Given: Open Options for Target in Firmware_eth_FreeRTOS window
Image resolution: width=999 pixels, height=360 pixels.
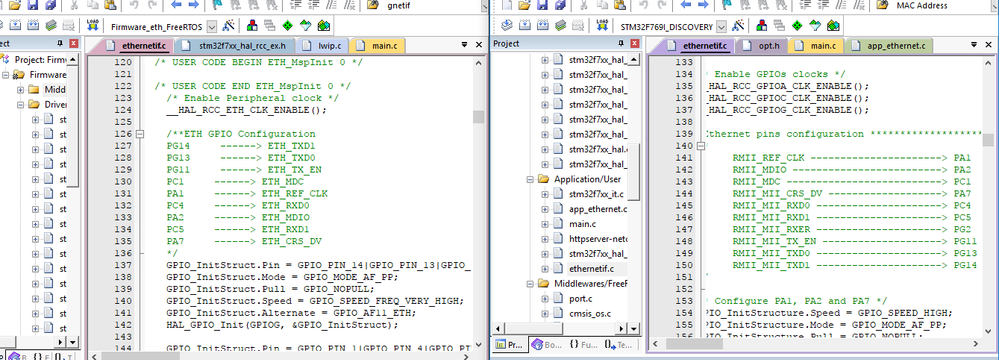Looking at the screenshot, I should 229,26.
